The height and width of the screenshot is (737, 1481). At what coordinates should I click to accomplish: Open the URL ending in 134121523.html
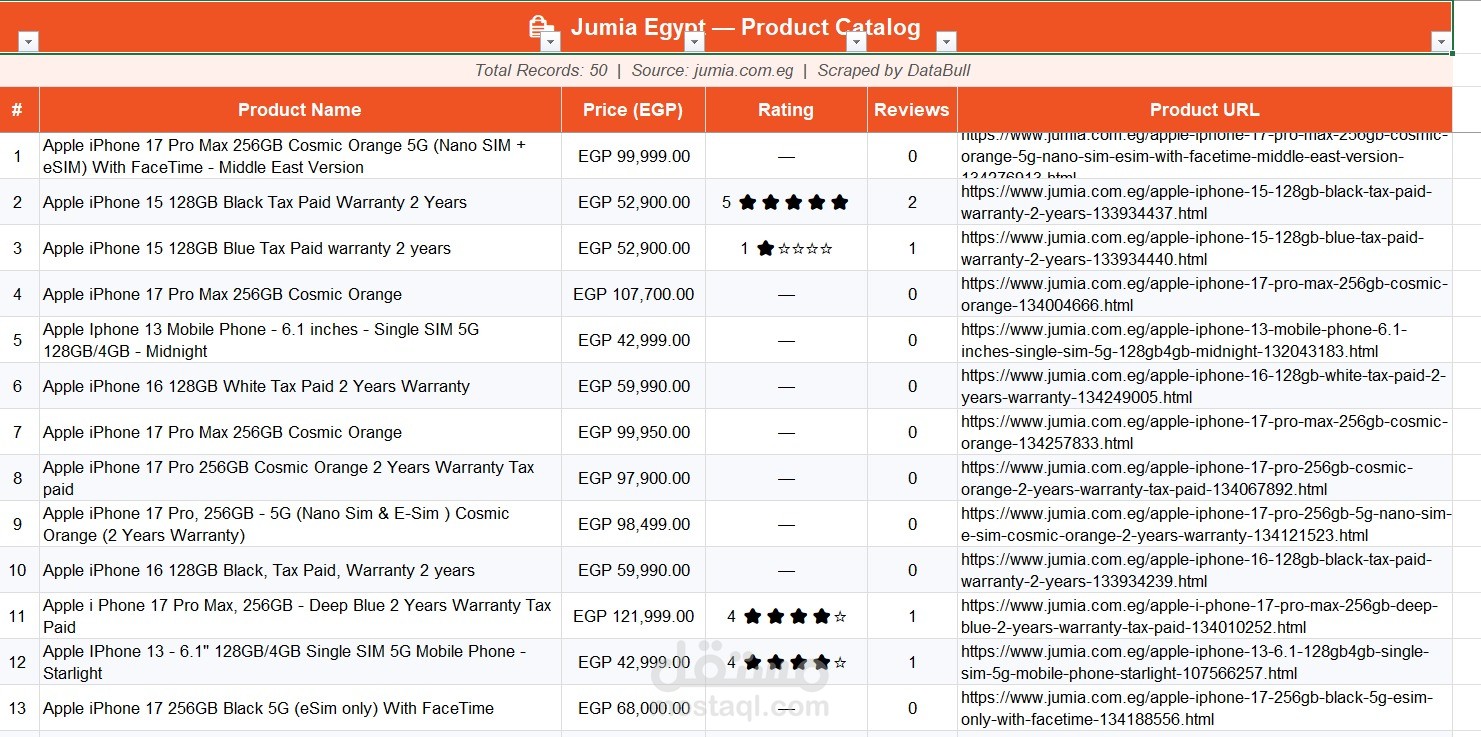[1206, 524]
